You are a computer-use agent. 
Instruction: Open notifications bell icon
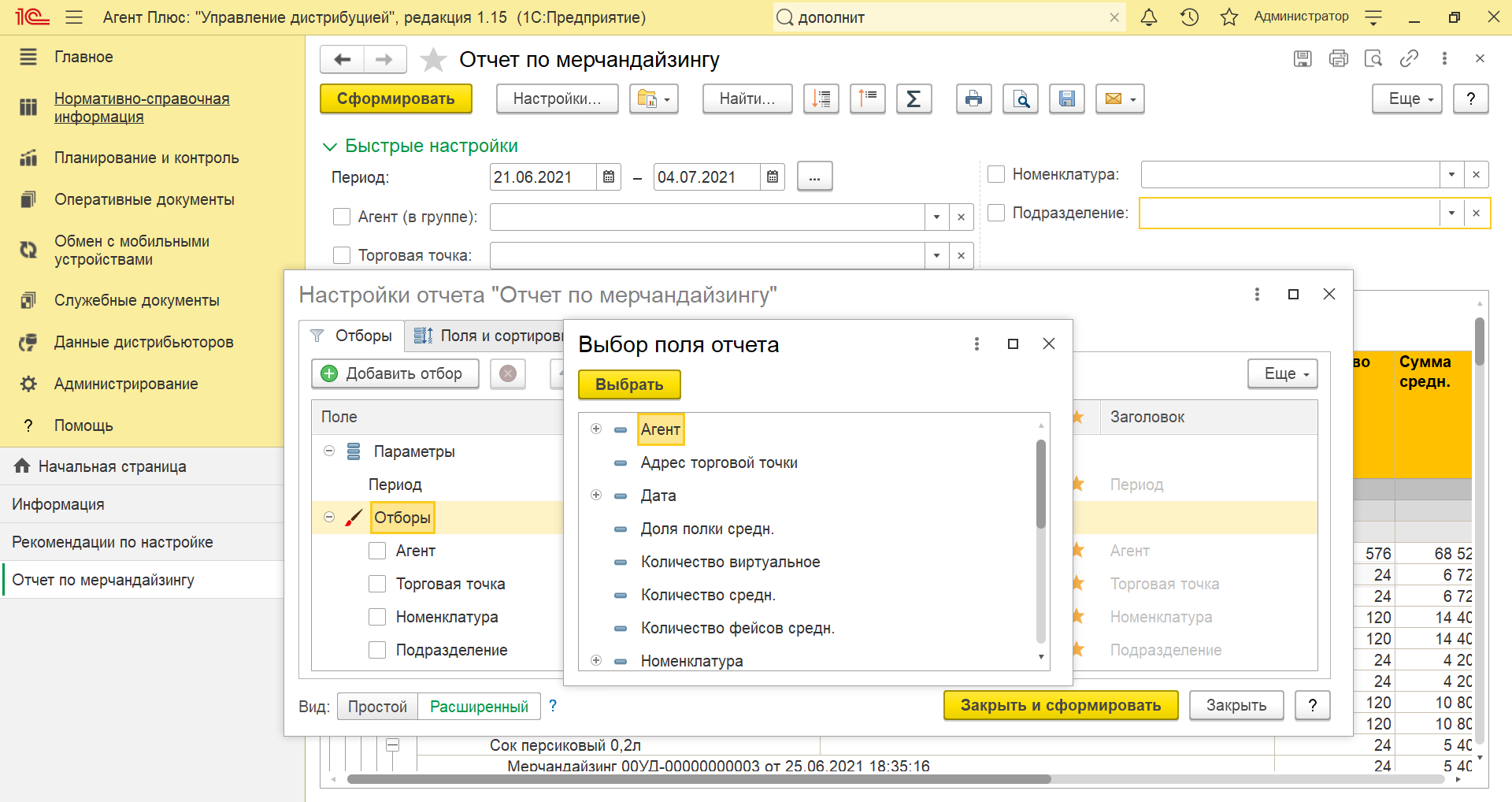[x=1149, y=17]
